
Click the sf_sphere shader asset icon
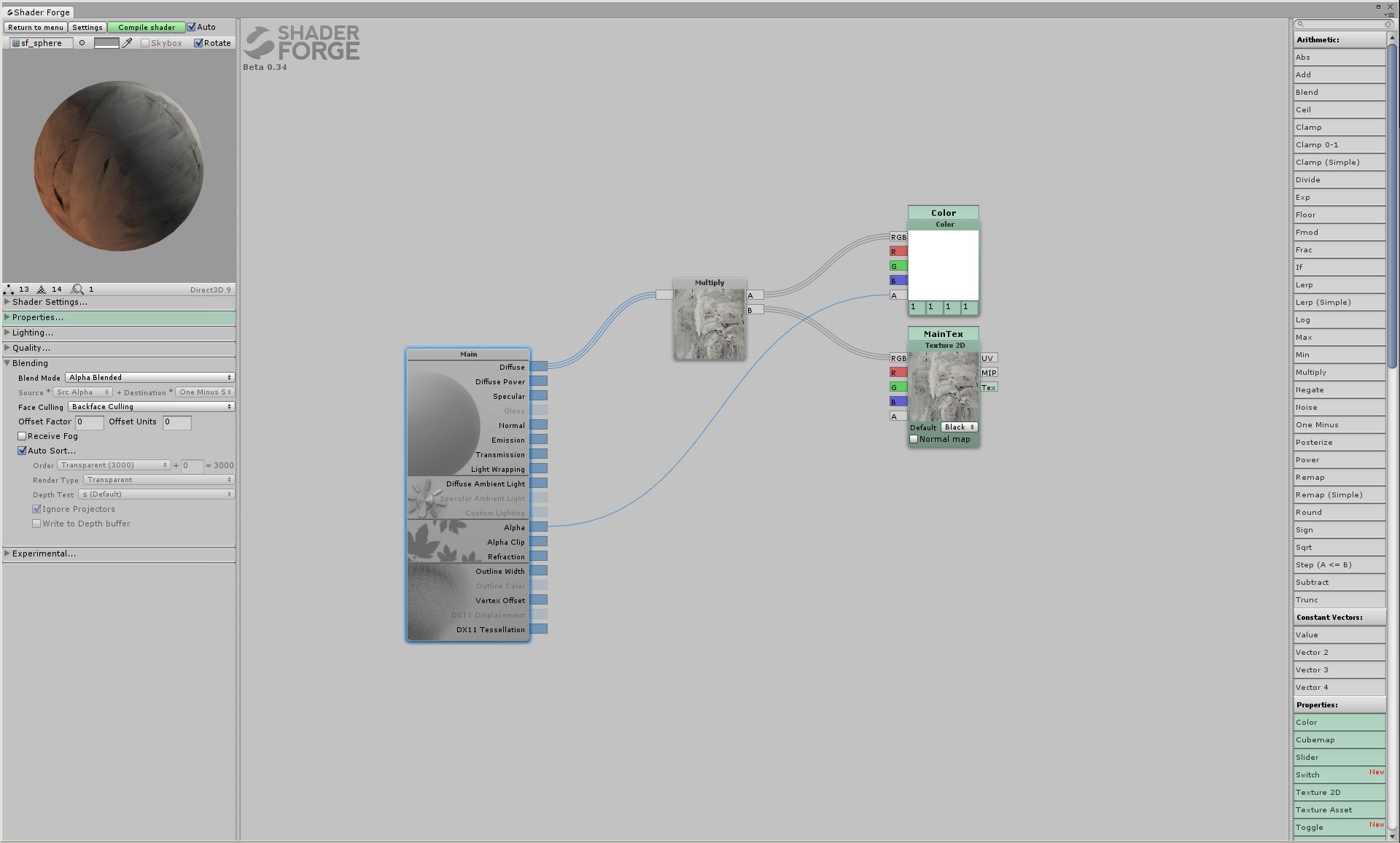coord(15,42)
